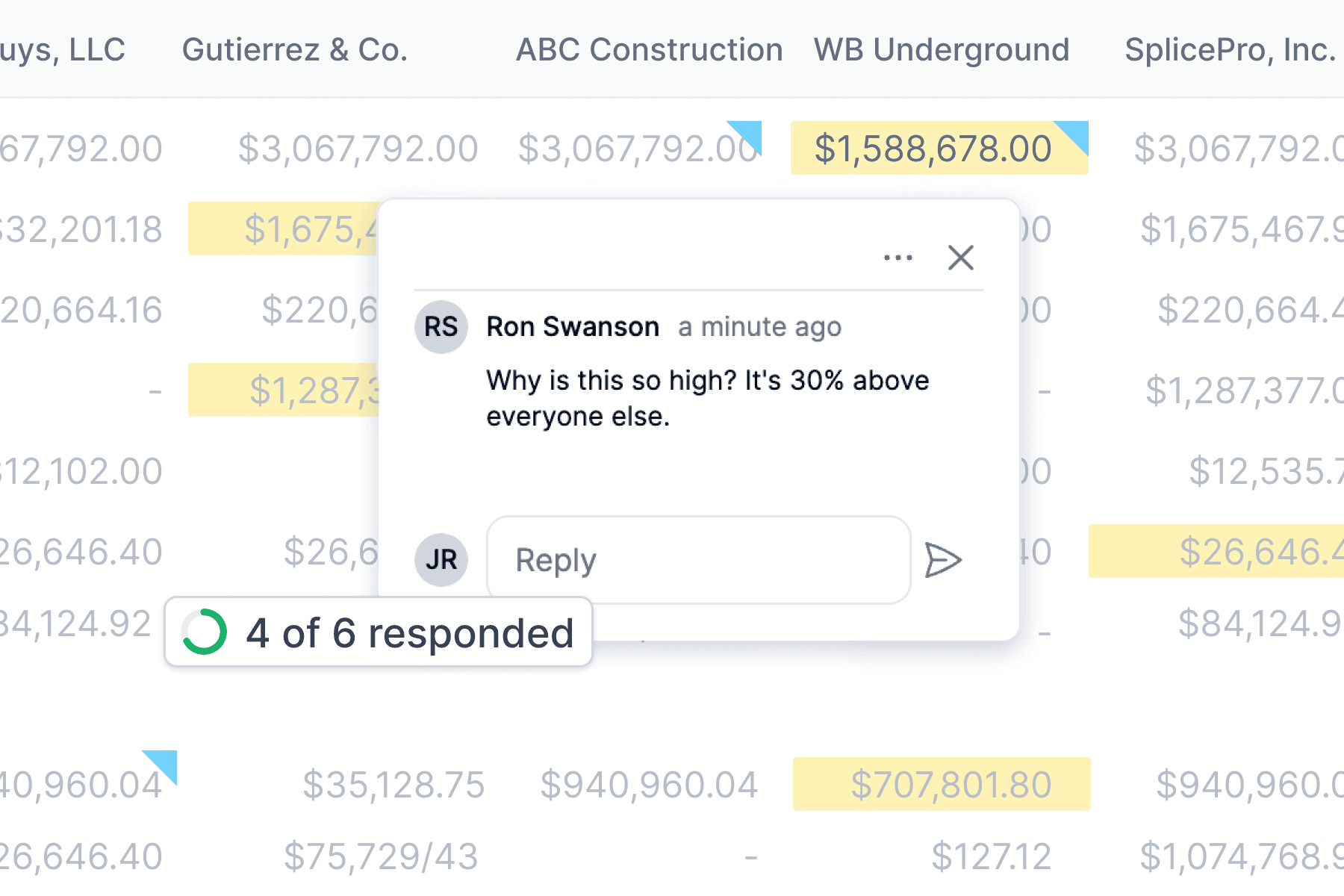This screenshot has height=896, width=1344.
Task: Click the JR avatar beside the reply box
Action: [441, 559]
